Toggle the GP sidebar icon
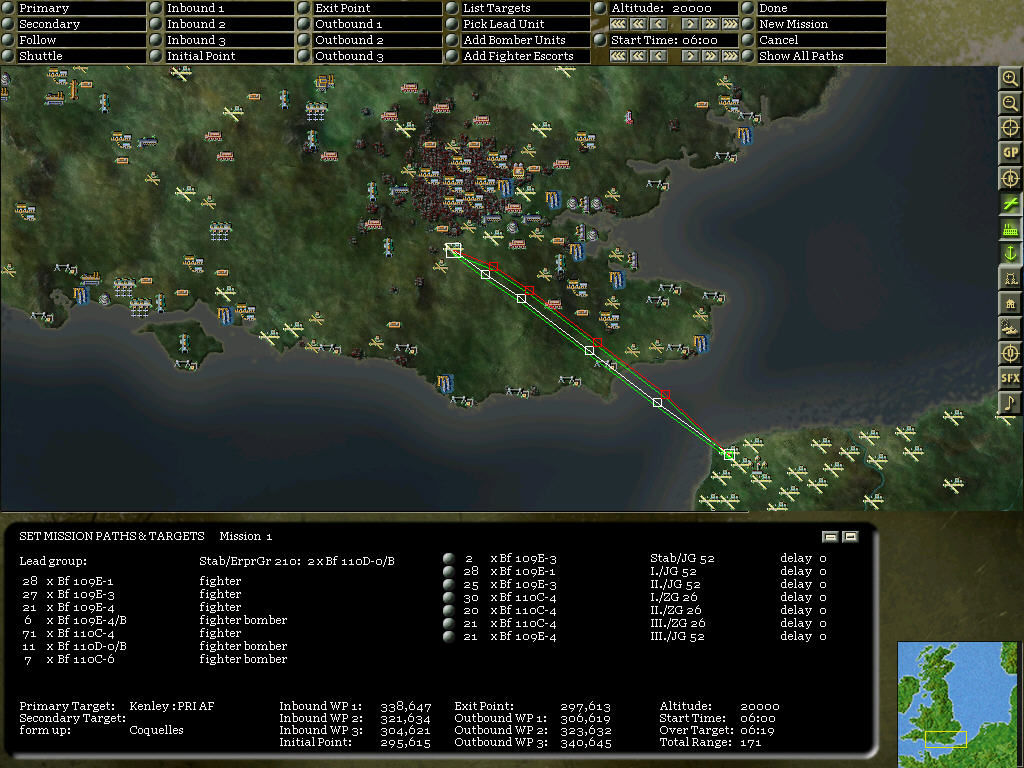 1010,153
